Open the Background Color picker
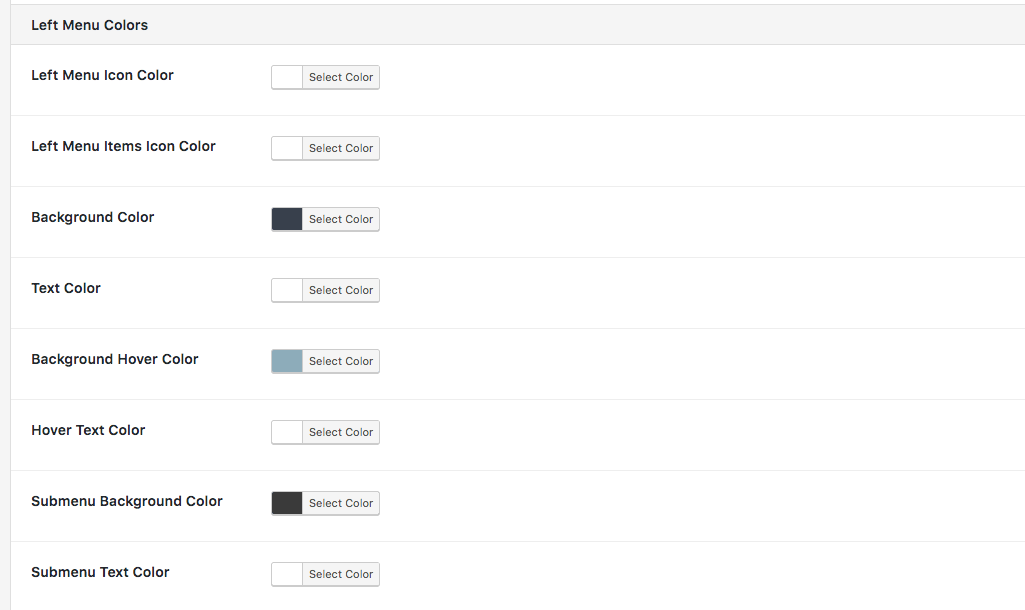Image resolution: width=1025 pixels, height=610 pixels. click(x=341, y=219)
